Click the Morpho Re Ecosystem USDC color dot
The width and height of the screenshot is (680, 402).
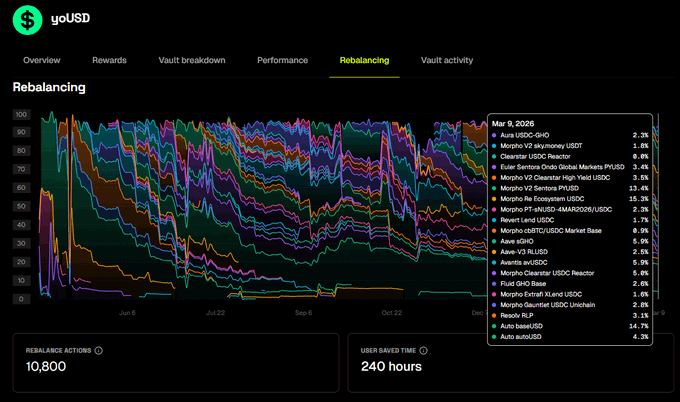pyautogui.click(x=495, y=198)
